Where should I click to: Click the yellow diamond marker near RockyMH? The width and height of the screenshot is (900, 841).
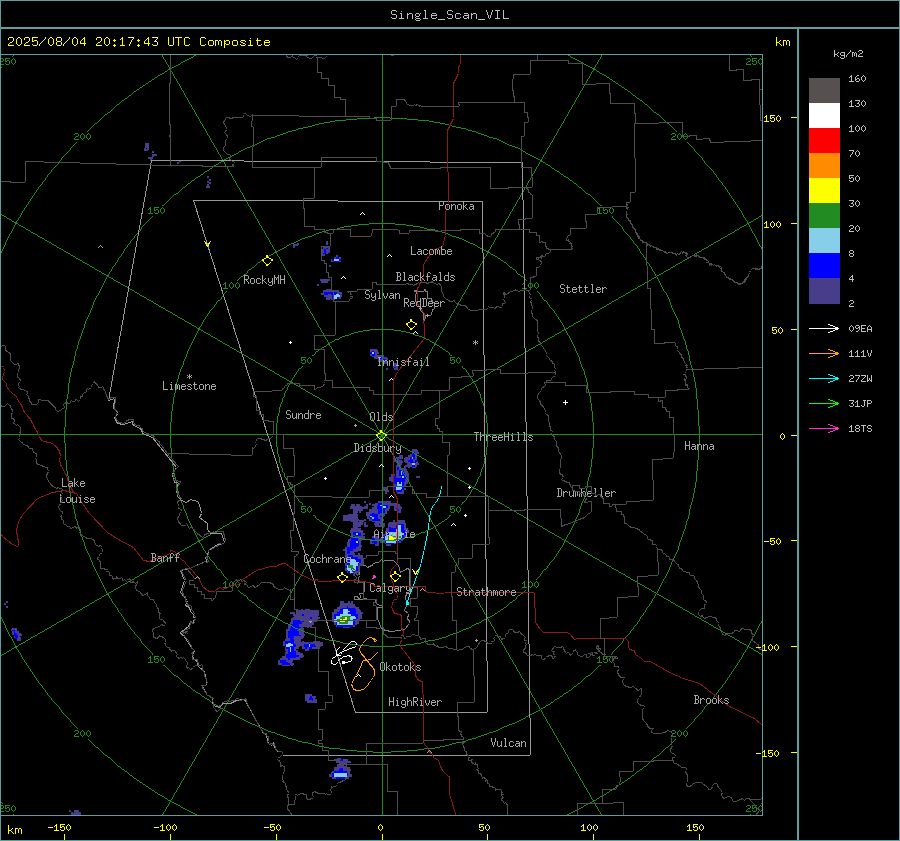click(267, 261)
